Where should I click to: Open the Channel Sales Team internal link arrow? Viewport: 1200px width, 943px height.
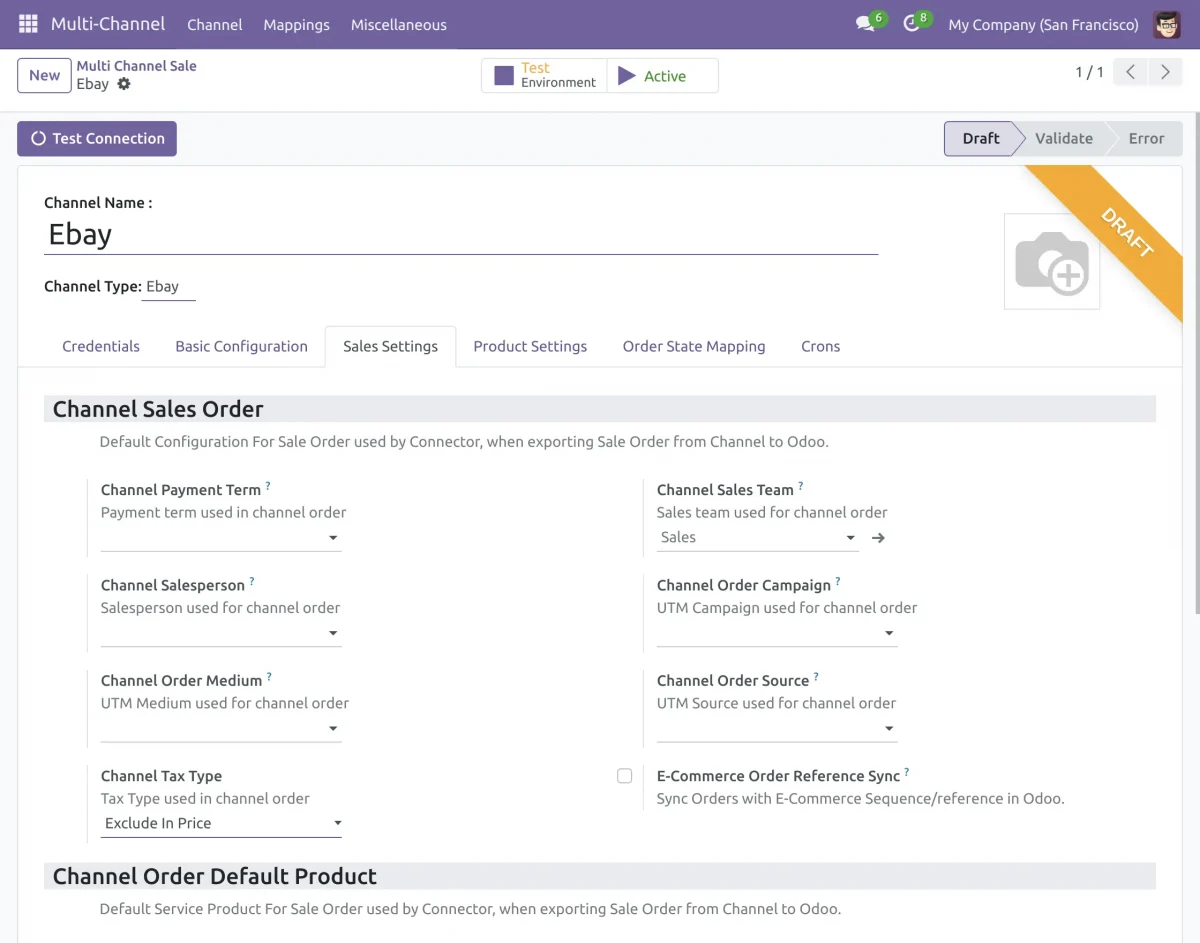coord(877,537)
